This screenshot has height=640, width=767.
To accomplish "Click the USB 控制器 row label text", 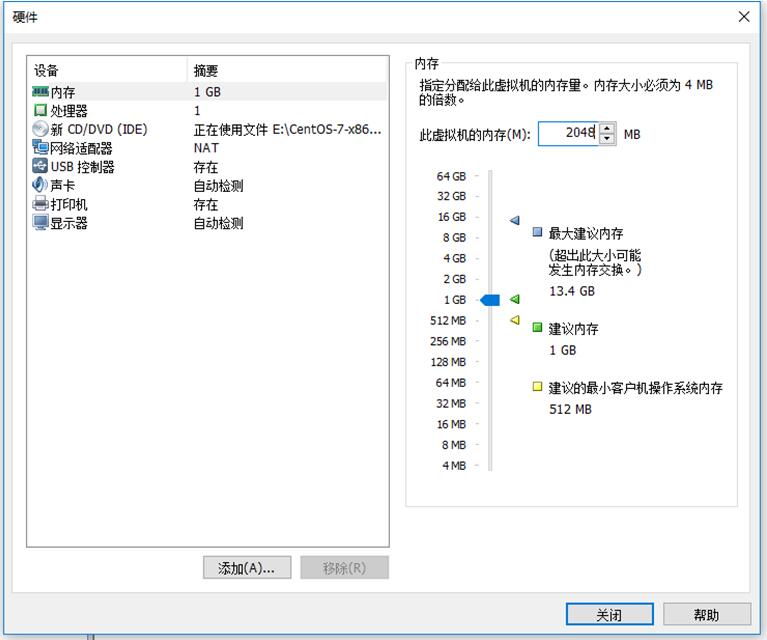I will pos(83,167).
